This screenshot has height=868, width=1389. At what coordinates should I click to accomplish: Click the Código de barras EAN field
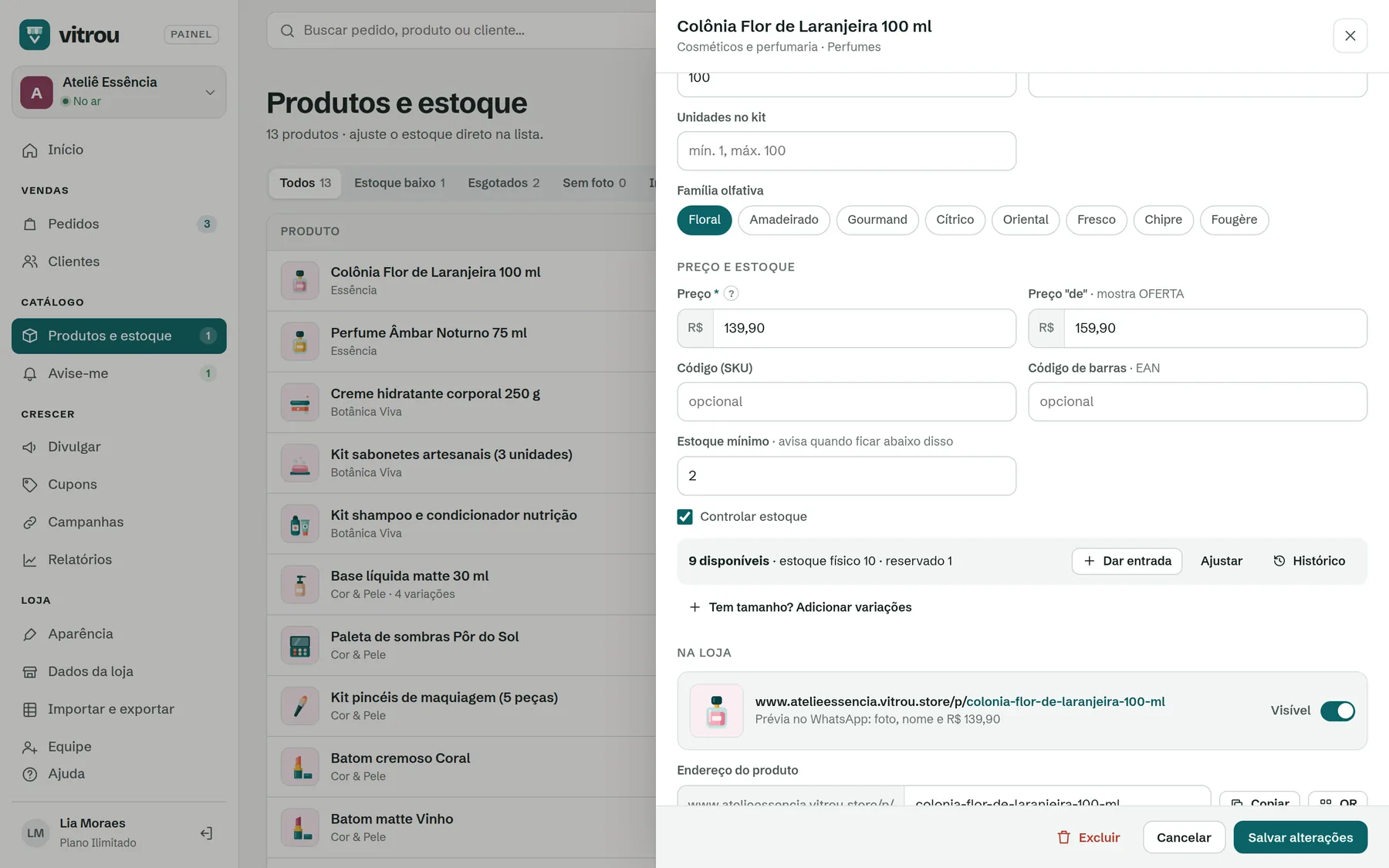coord(1198,402)
